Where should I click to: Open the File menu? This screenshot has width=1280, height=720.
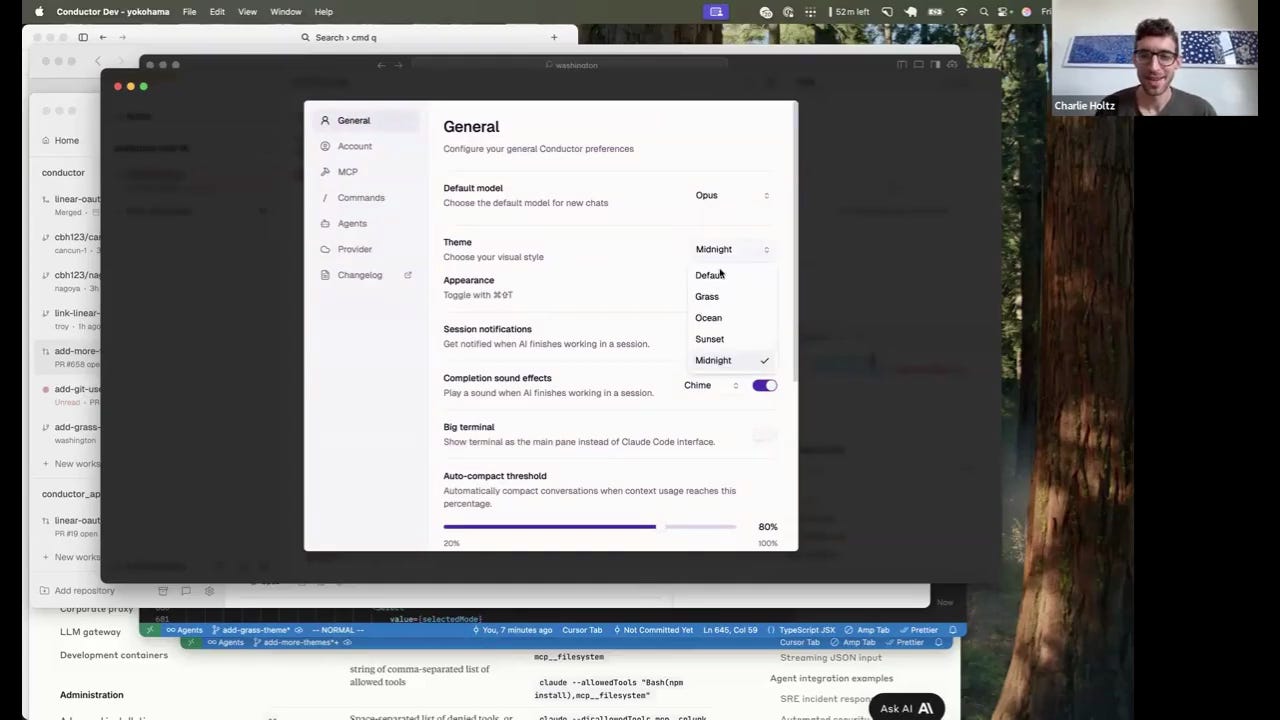[x=189, y=11]
